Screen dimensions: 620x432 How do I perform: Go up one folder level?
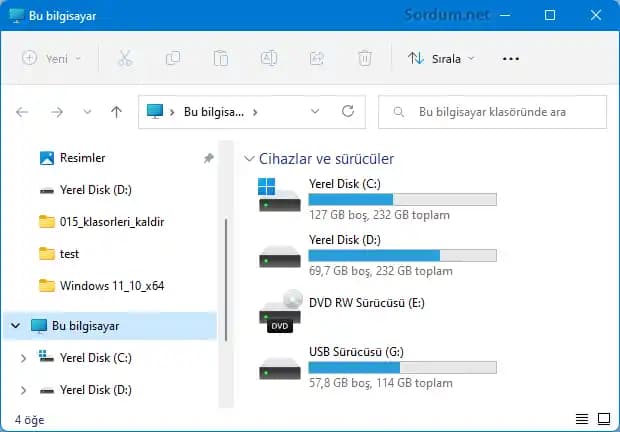(116, 112)
